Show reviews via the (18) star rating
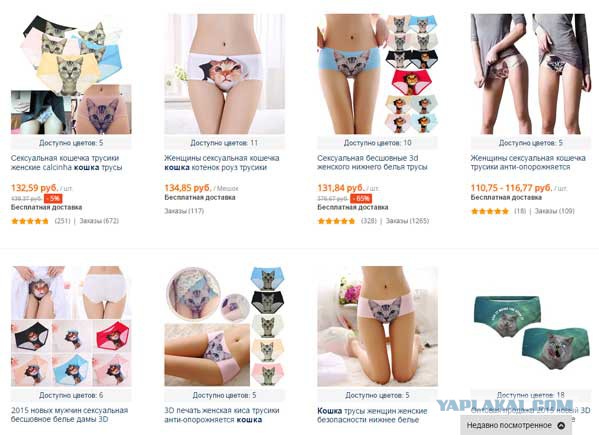 (x=499, y=211)
